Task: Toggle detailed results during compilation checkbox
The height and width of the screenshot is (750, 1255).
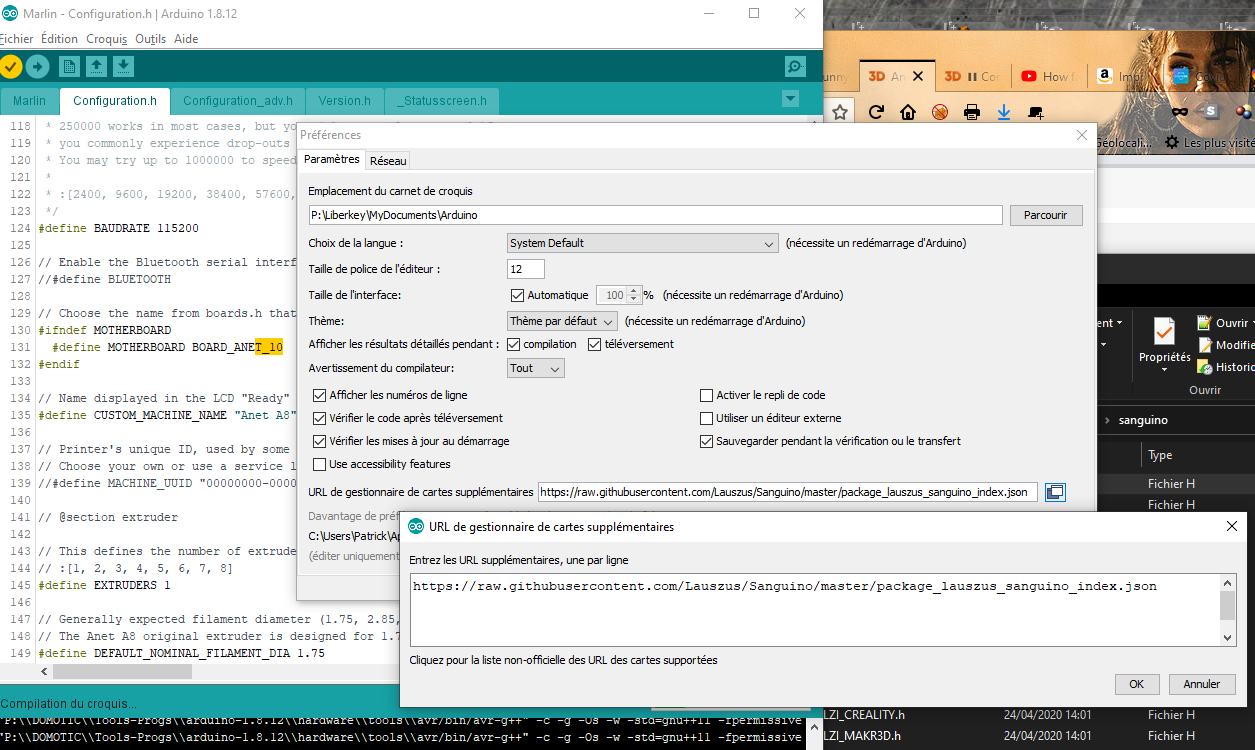Action: click(514, 344)
